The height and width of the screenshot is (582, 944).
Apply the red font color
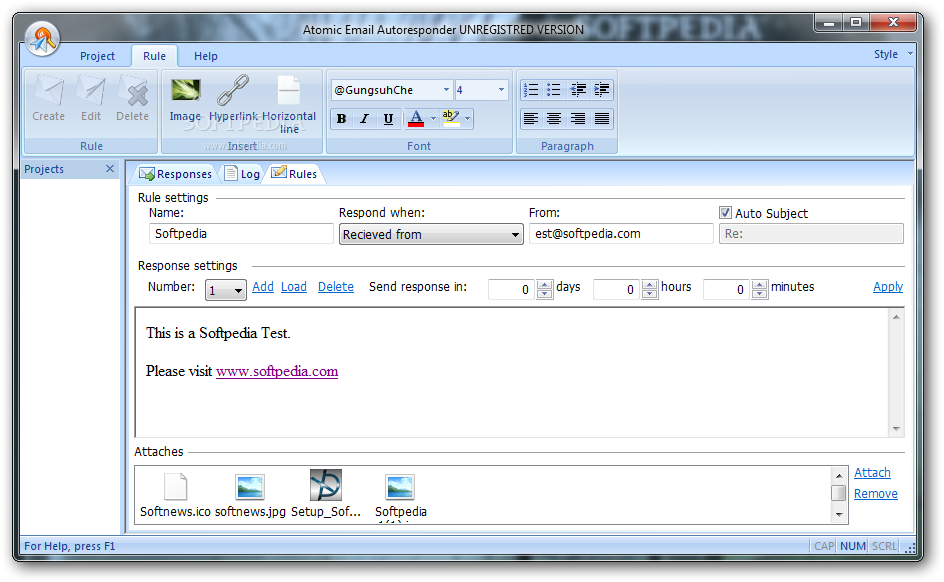pyautogui.click(x=416, y=119)
